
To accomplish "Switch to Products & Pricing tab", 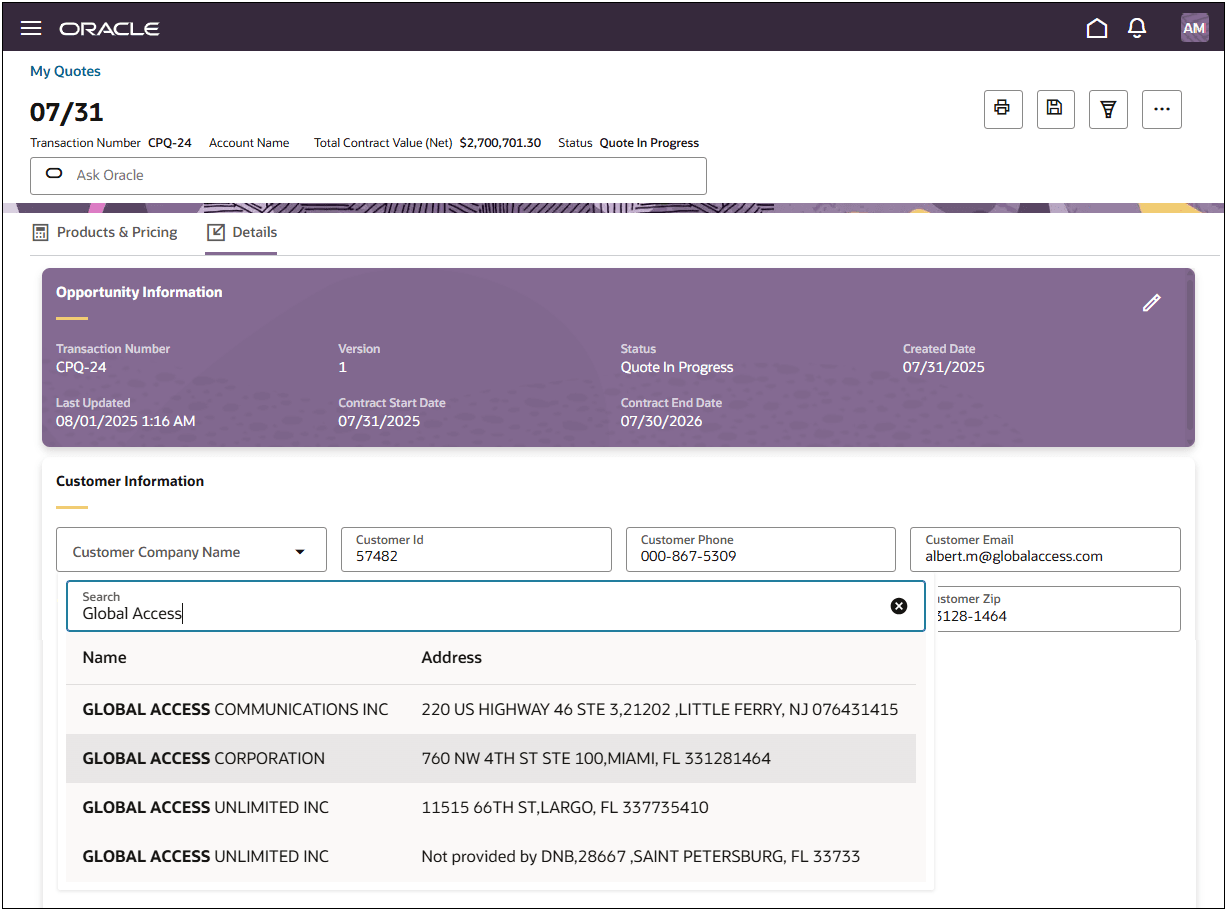I will [x=105, y=232].
